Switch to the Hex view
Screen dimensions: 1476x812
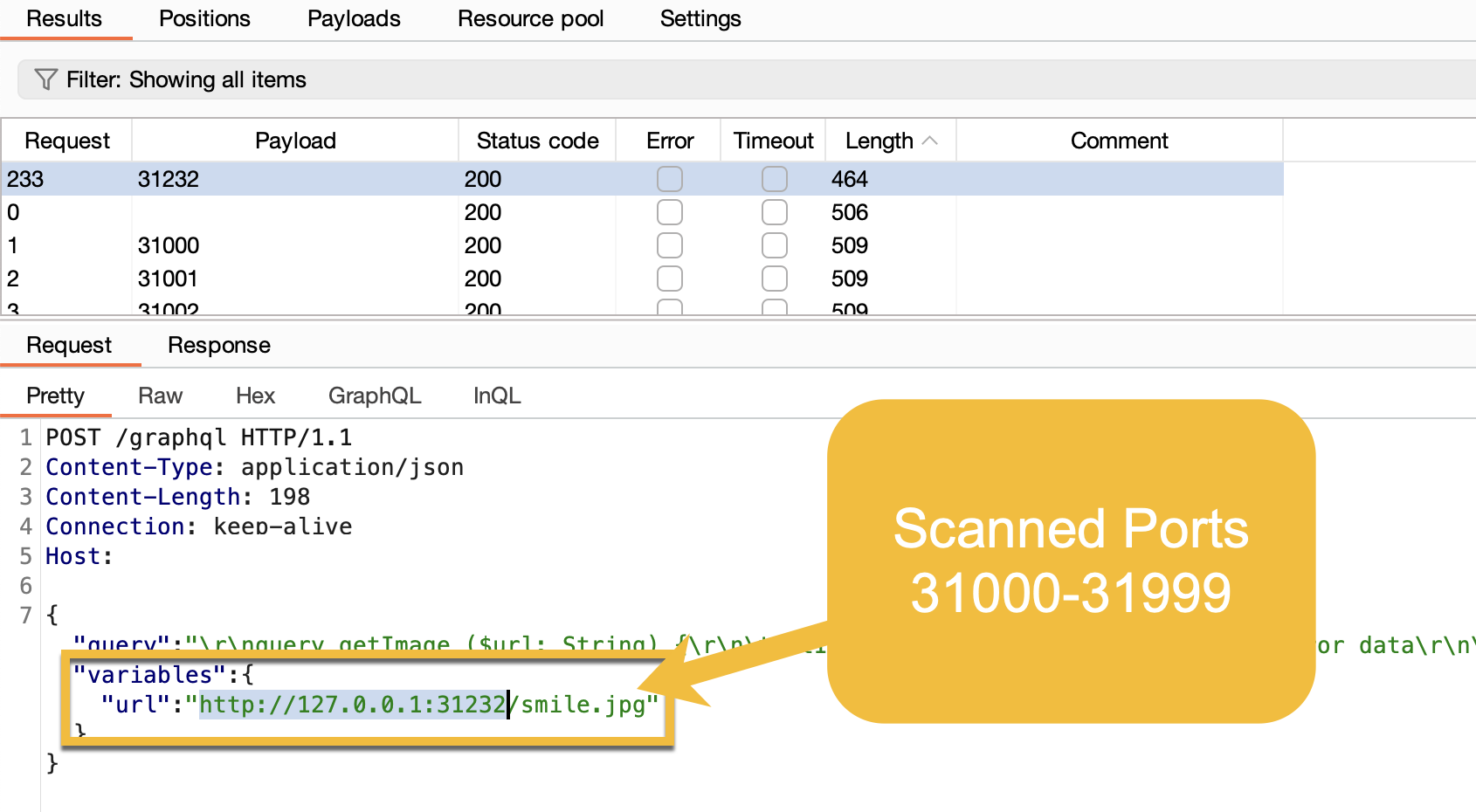click(255, 395)
